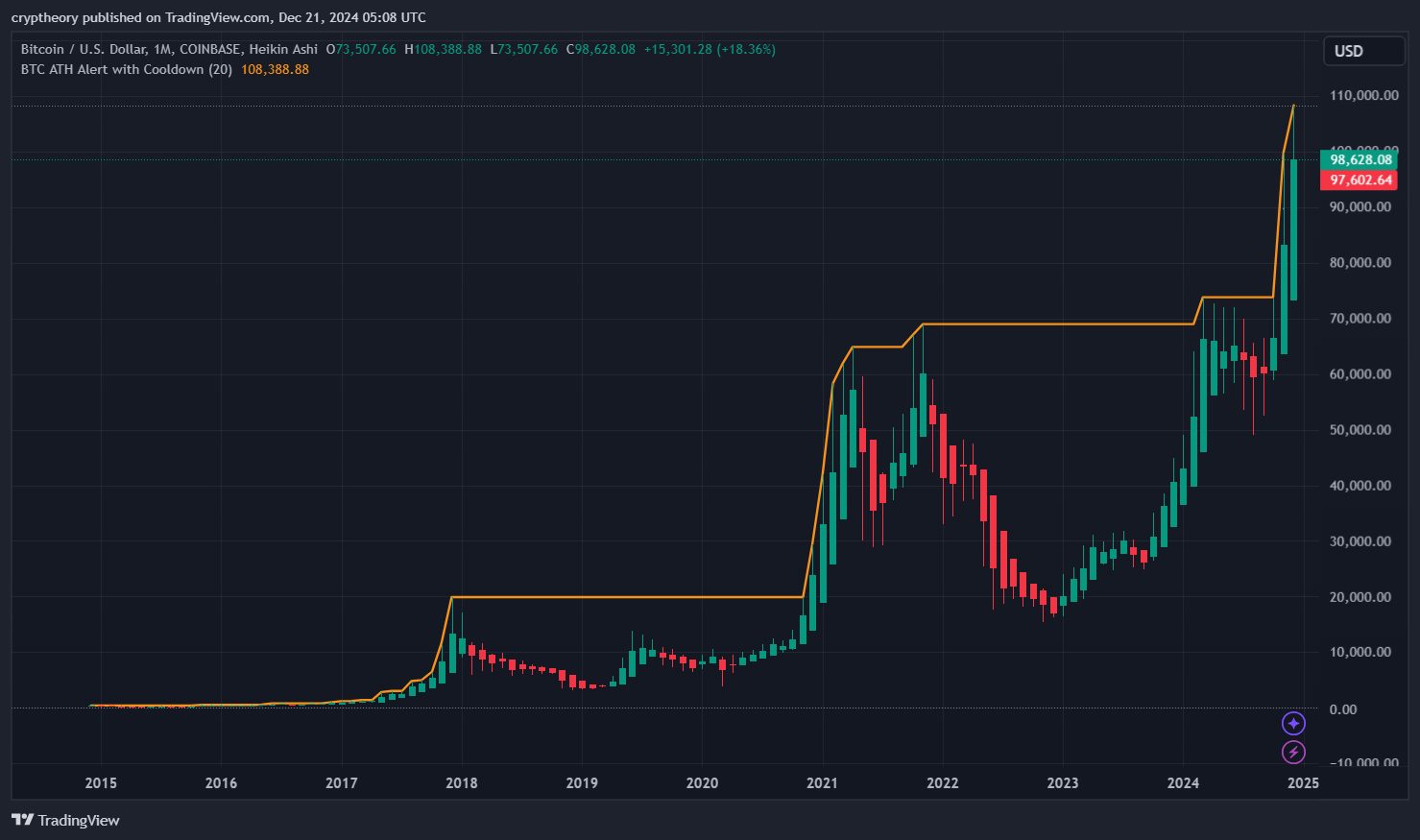Click the 0.00 price axis label
Viewport: 1420px width, 840px height.
pyautogui.click(x=1343, y=708)
